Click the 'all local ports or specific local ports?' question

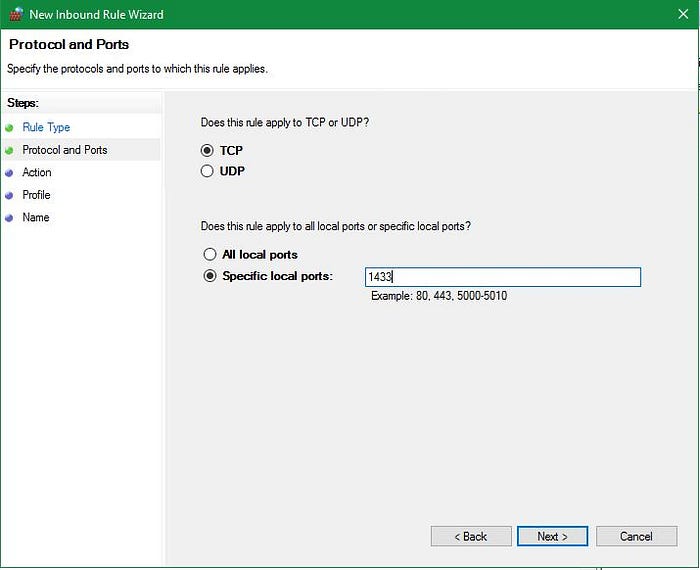[336, 226]
